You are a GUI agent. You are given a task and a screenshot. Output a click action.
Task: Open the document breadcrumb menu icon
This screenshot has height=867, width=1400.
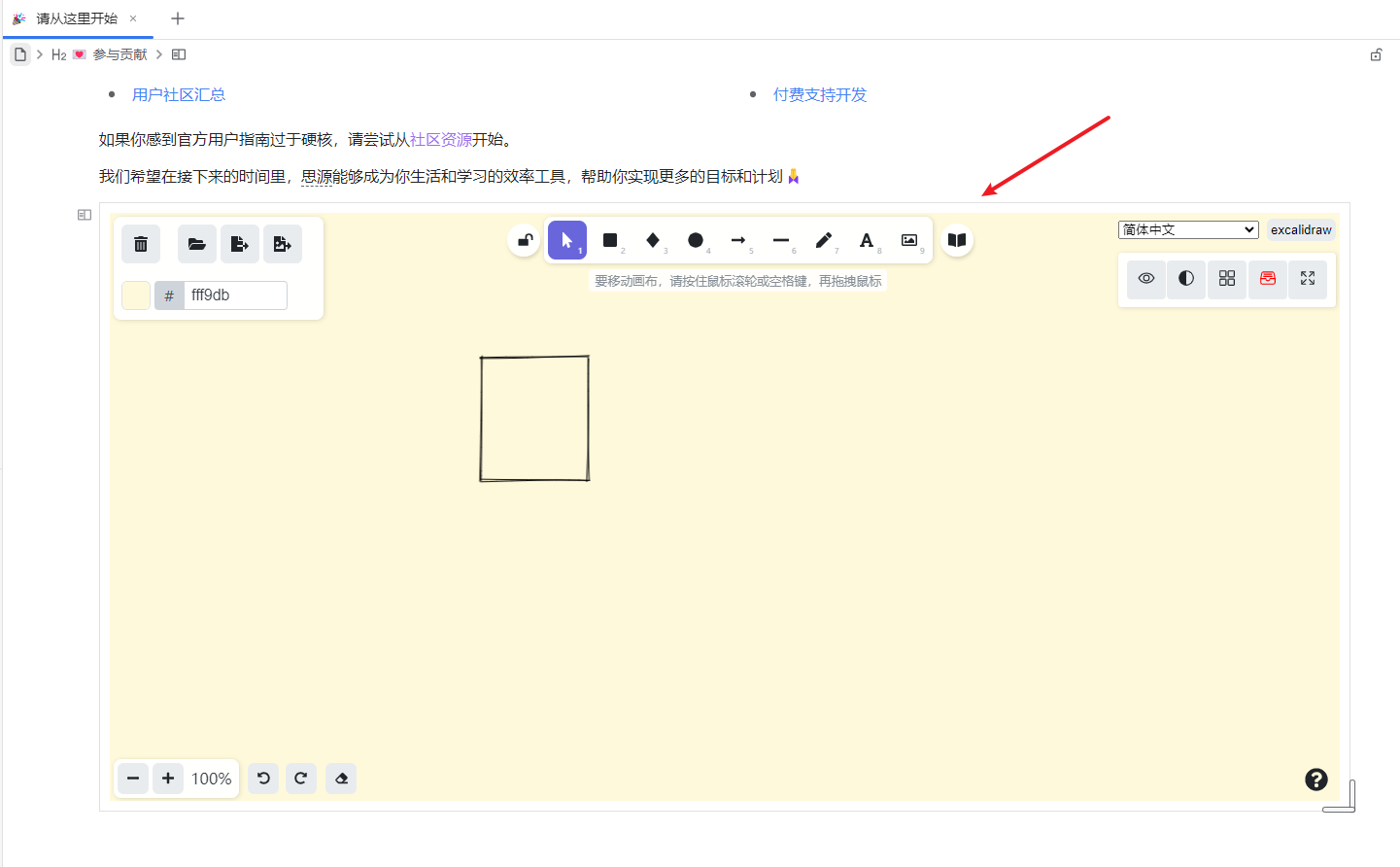point(19,53)
